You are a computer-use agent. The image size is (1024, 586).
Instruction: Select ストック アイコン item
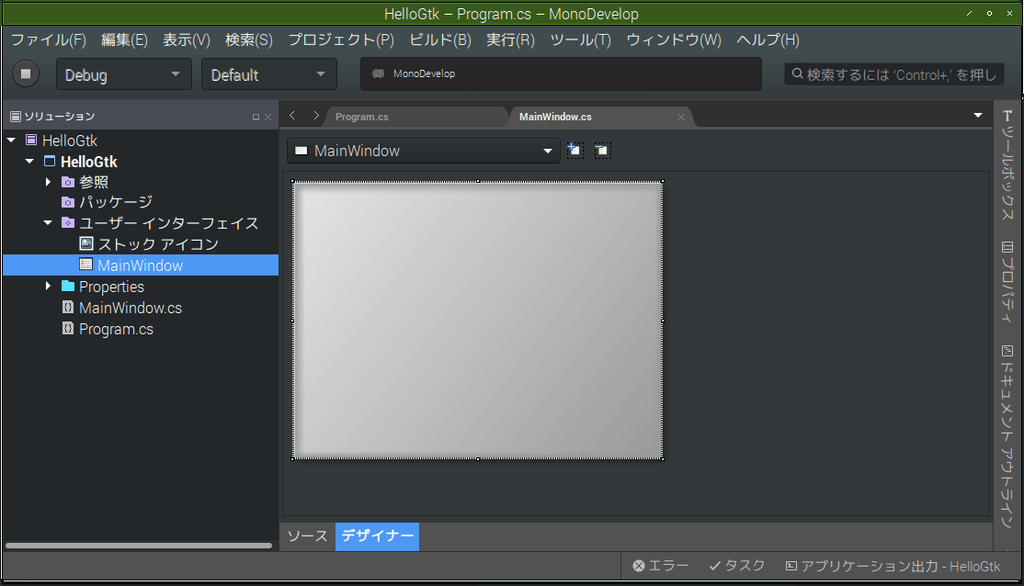pos(158,244)
